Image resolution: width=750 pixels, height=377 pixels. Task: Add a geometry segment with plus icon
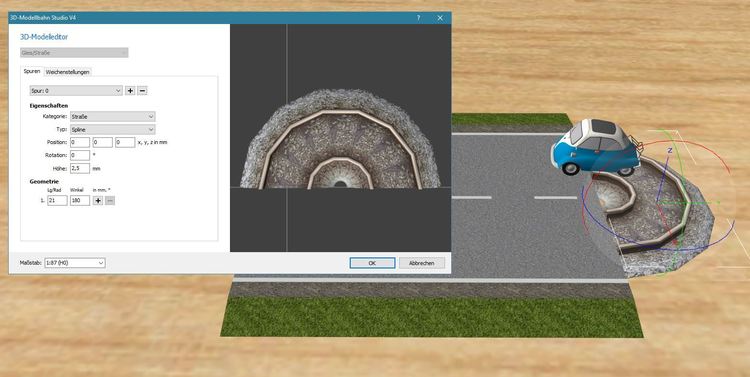(98, 201)
